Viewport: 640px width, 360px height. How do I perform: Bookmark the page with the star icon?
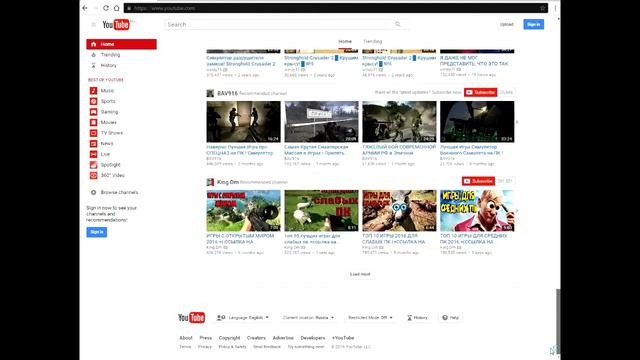click(542, 8)
